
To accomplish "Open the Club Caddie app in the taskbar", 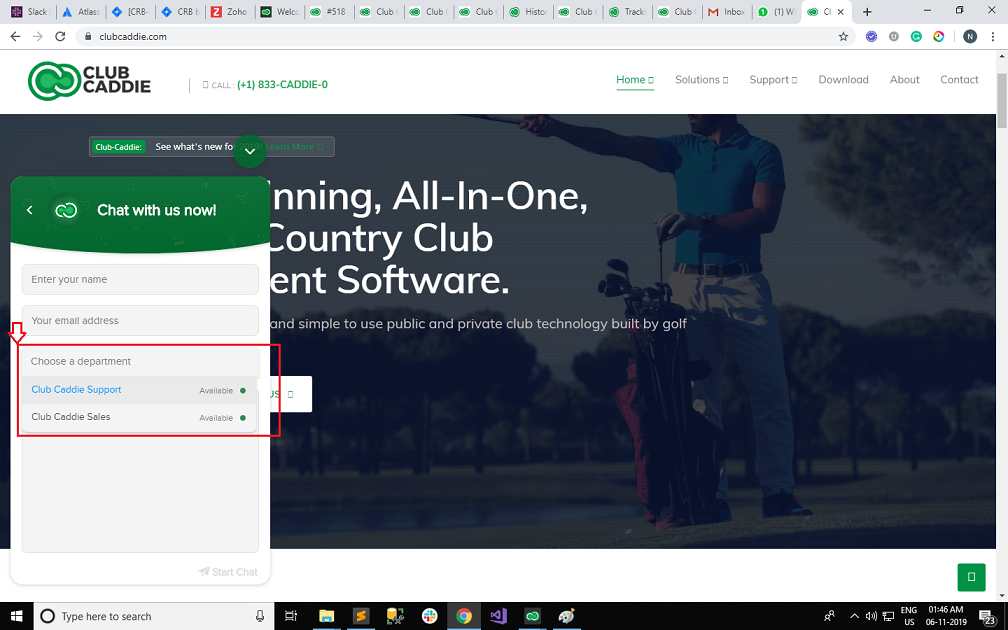I will 532,616.
